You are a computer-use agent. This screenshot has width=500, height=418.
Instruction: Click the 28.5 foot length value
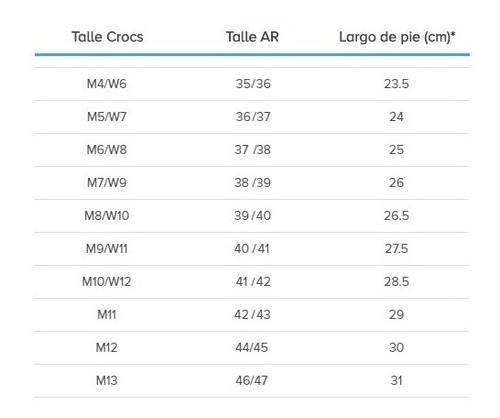point(396,282)
